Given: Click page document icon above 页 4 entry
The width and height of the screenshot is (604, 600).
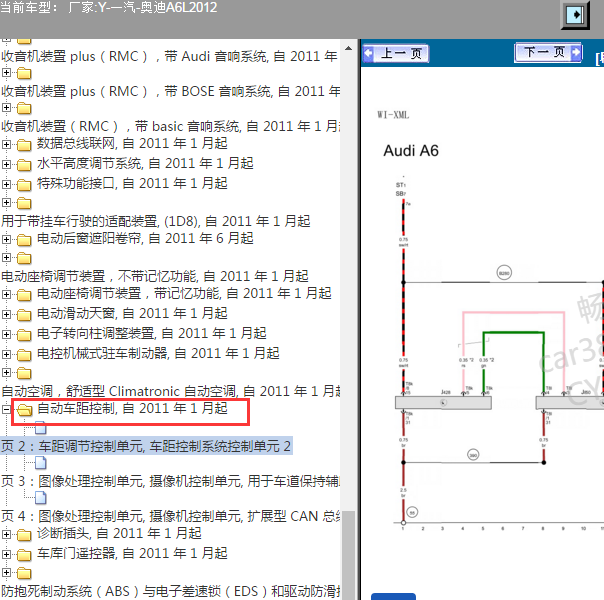Looking at the screenshot, I should 41,498.
